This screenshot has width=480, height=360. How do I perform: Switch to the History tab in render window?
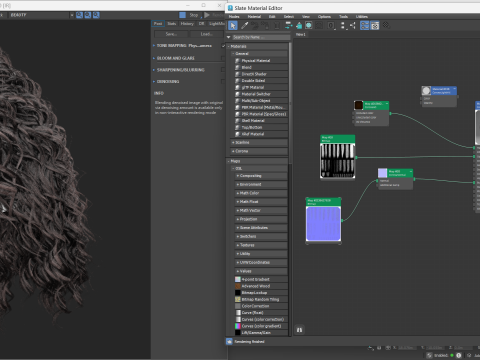[x=187, y=24]
